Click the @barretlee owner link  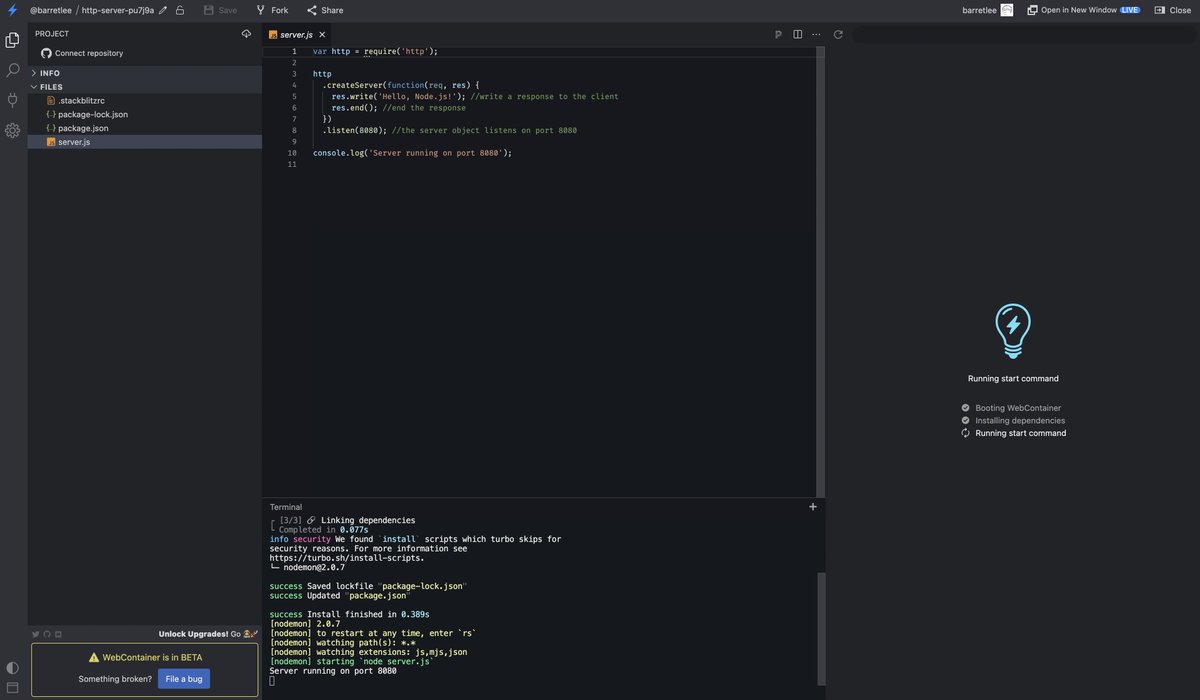[51, 10]
